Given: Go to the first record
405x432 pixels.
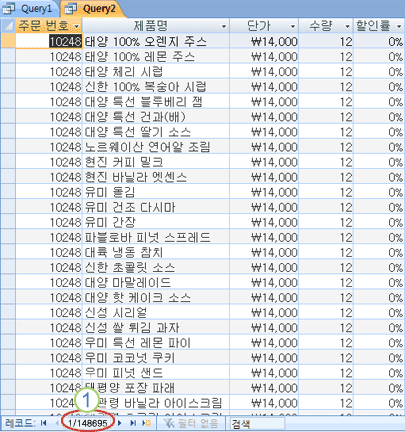Looking at the screenshot, I should point(44,423).
